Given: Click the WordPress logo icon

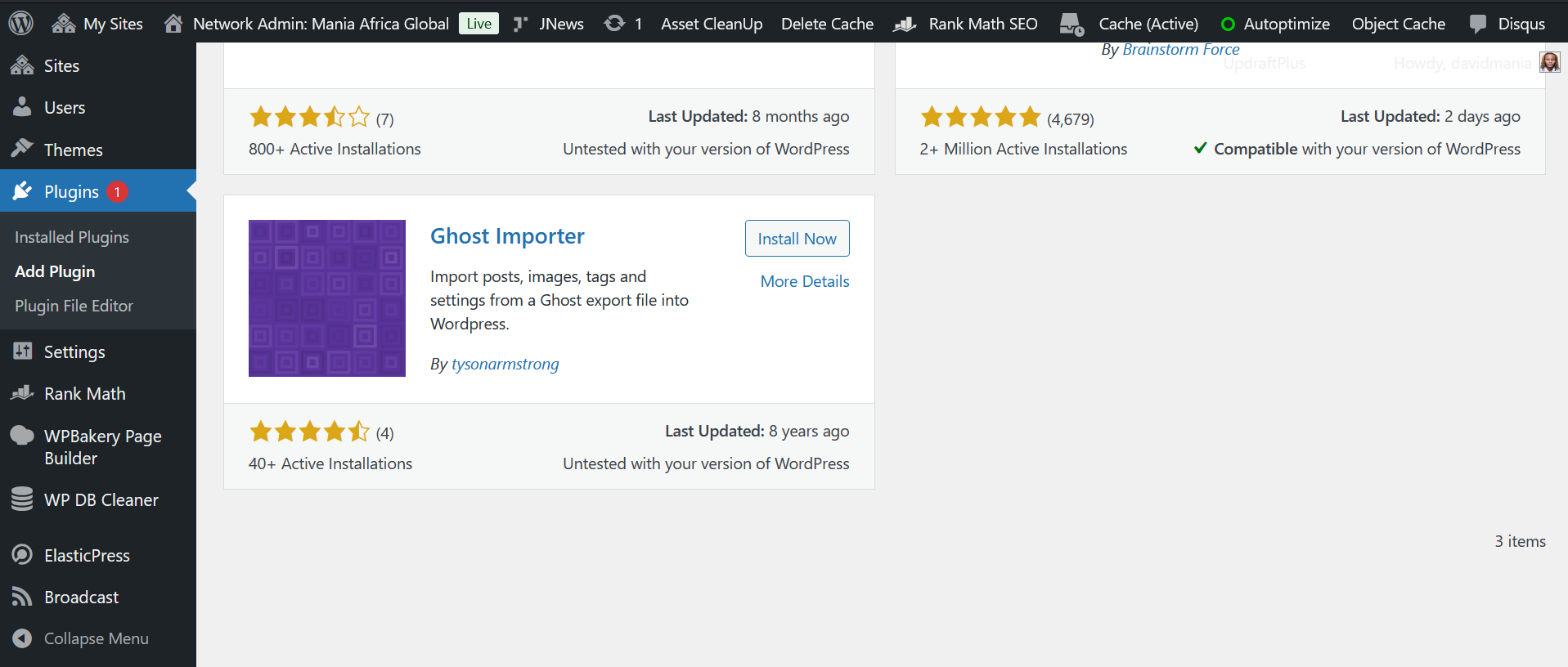Looking at the screenshot, I should point(20,23).
